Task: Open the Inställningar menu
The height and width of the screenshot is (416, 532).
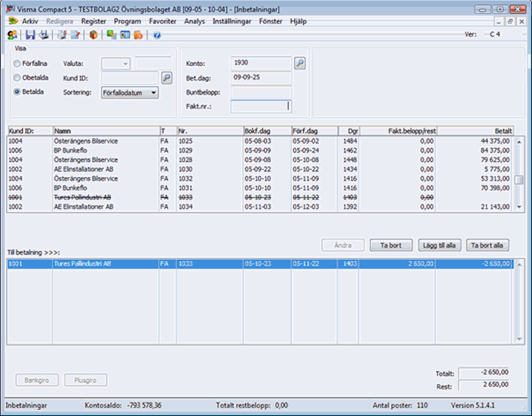Action: tap(232, 21)
